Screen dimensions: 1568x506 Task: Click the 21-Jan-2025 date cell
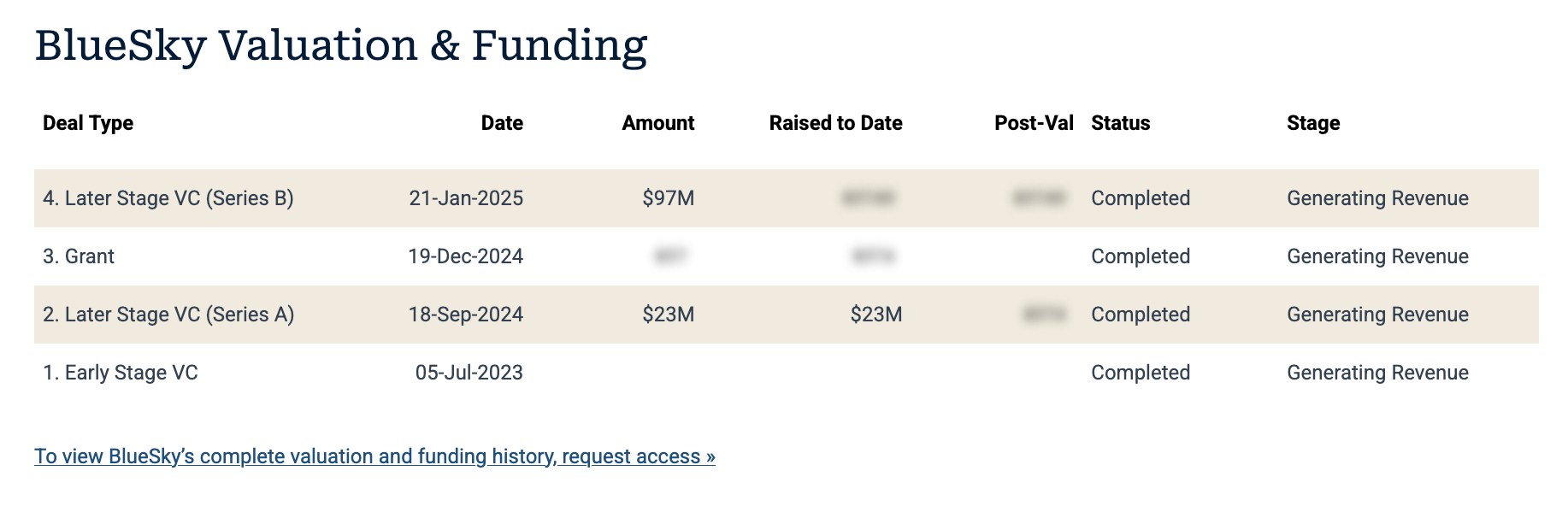(466, 198)
